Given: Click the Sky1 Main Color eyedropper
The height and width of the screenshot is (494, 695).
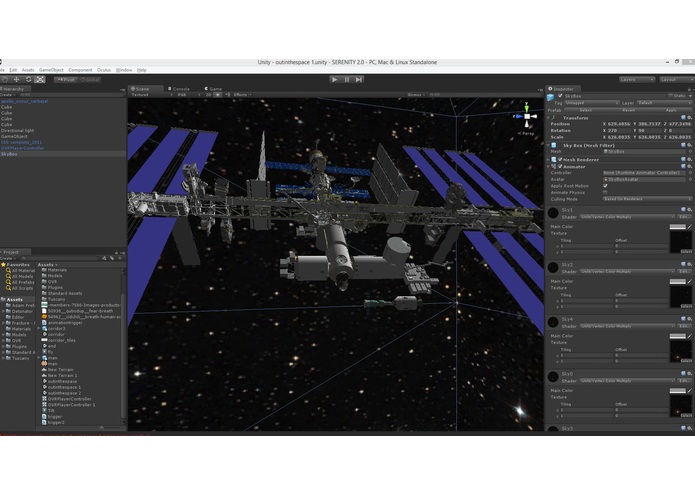Looking at the screenshot, I should (690, 226).
